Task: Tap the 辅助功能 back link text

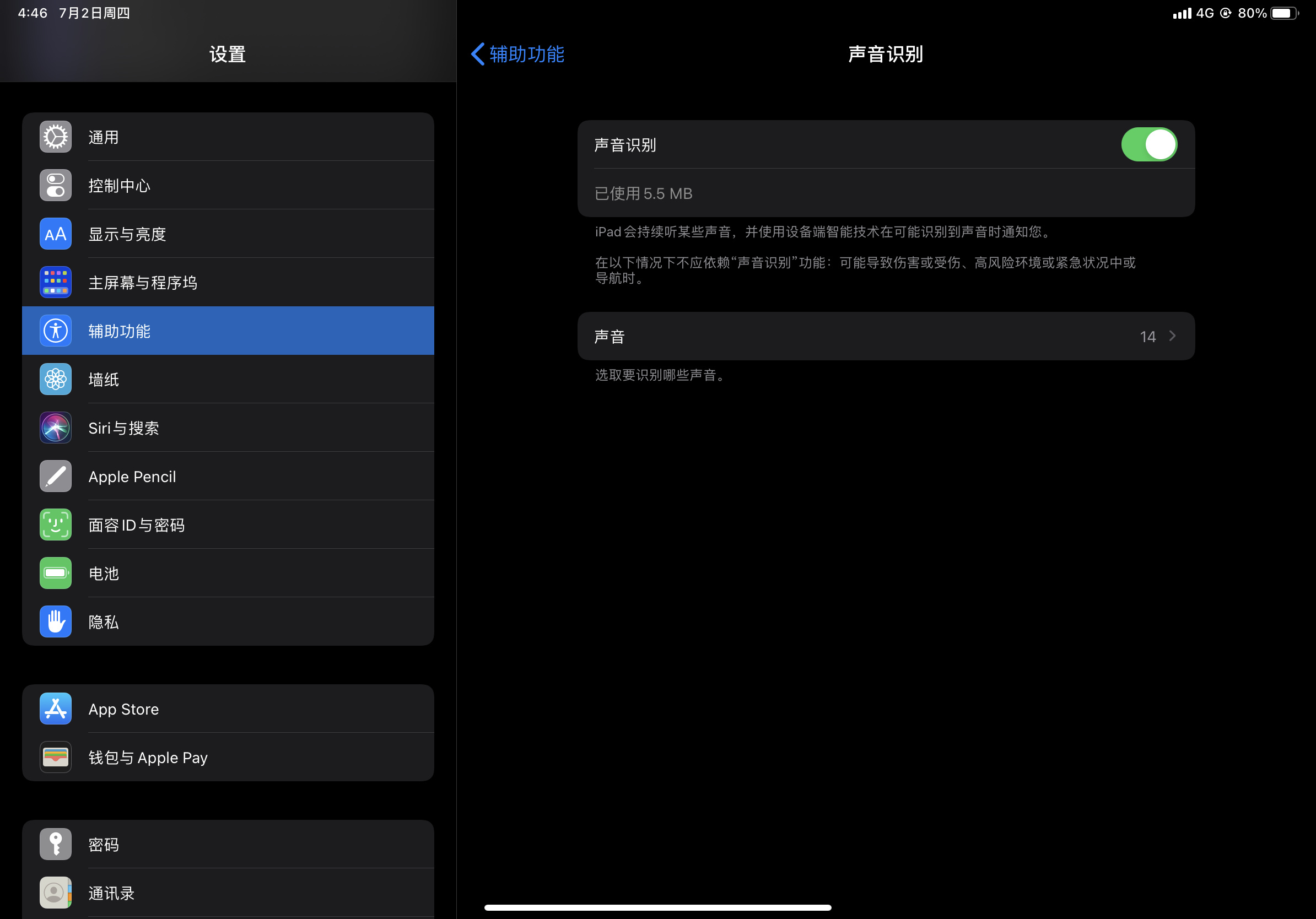Action: coord(527,55)
